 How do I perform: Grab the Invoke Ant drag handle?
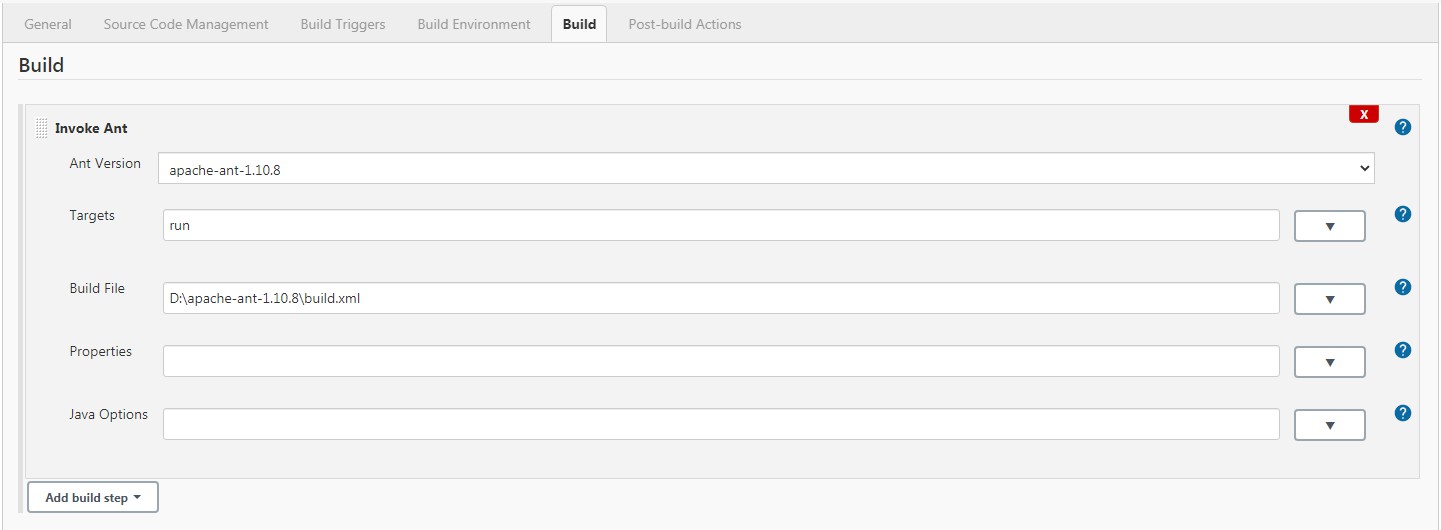pos(41,128)
